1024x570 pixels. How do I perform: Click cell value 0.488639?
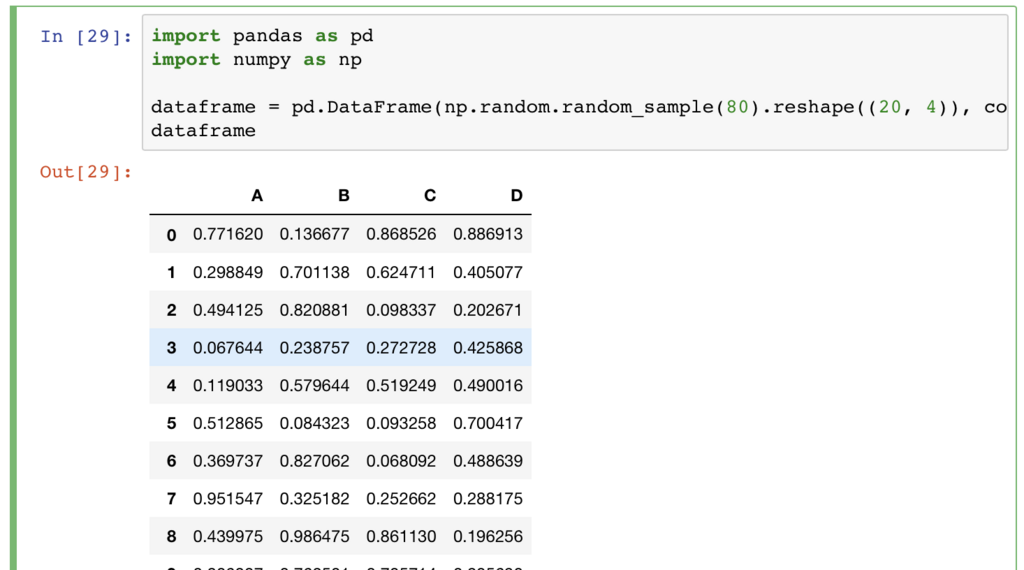point(488,461)
